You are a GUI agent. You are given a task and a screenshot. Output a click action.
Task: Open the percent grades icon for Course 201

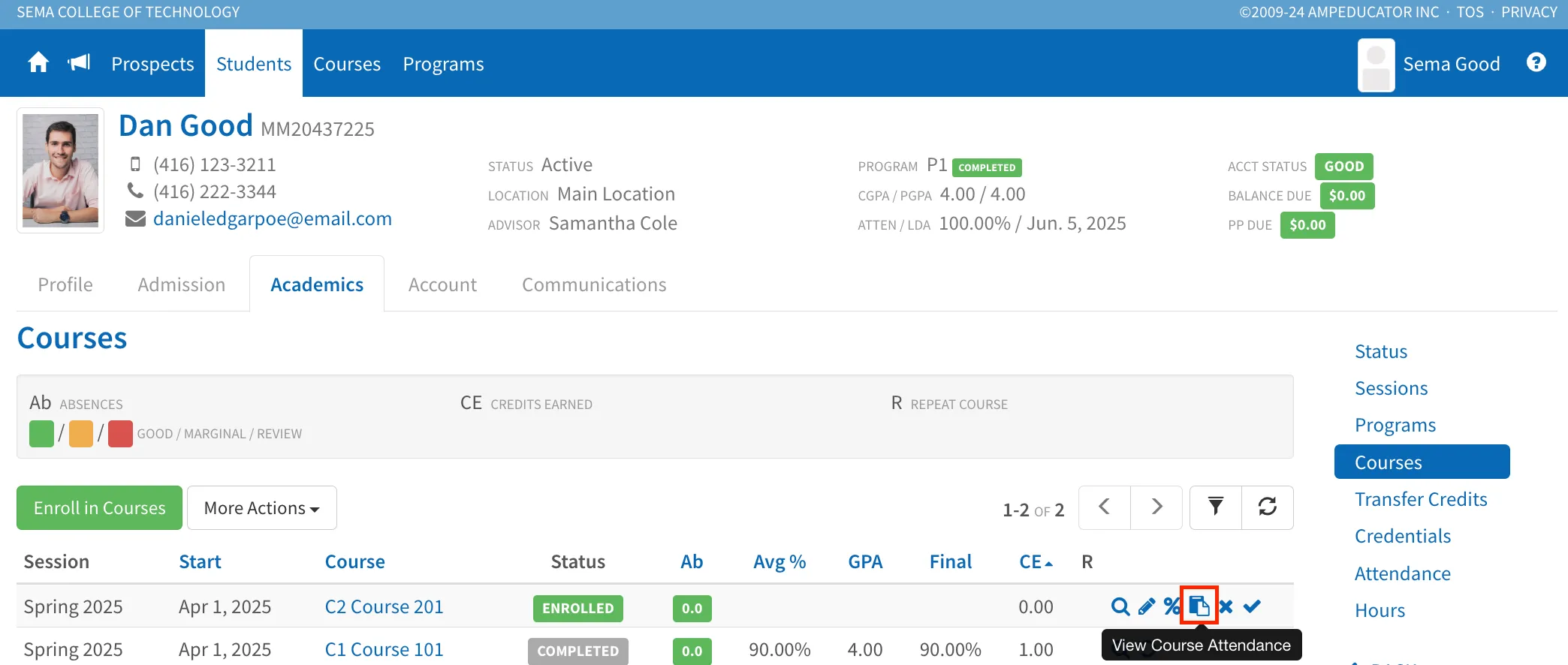pyautogui.click(x=1172, y=606)
